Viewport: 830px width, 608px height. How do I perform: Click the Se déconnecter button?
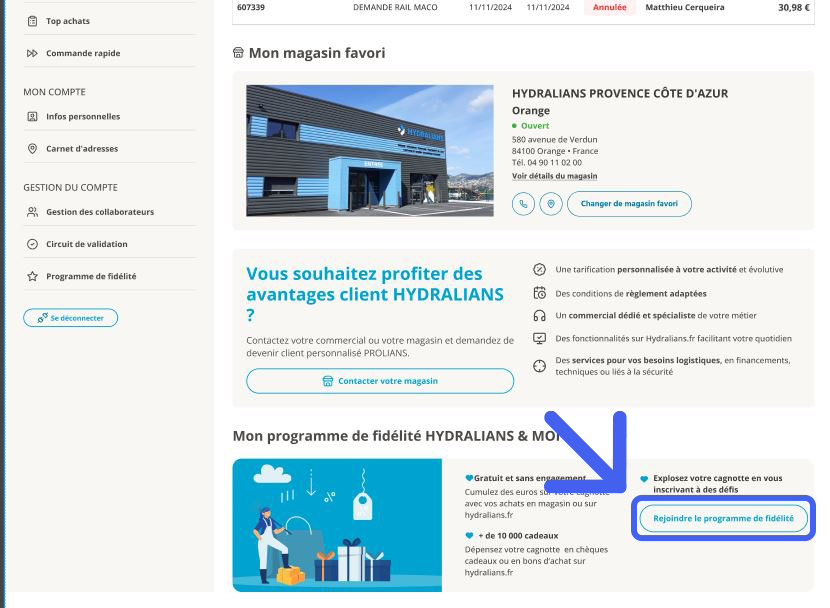click(x=70, y=317)
